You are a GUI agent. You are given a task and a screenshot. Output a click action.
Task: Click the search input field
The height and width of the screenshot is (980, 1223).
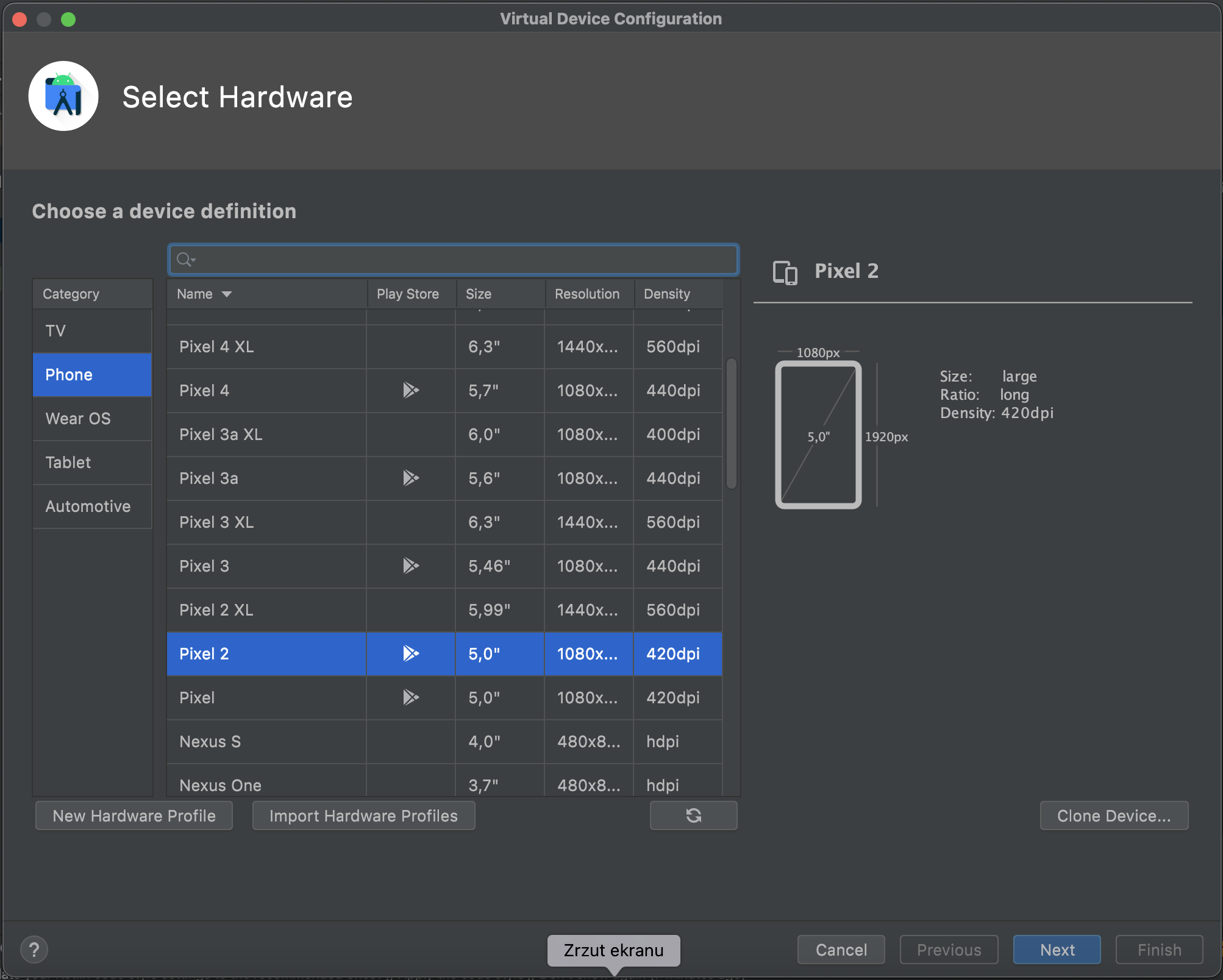pyautogui.click(x=452, y=259)
